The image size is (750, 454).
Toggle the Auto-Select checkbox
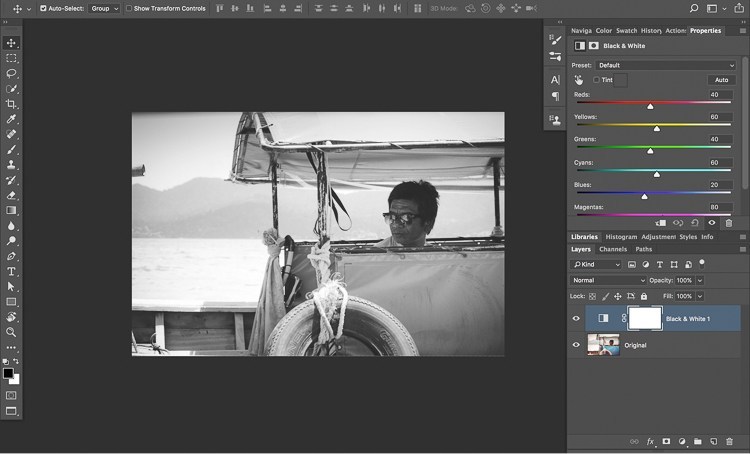coord(43,8)
